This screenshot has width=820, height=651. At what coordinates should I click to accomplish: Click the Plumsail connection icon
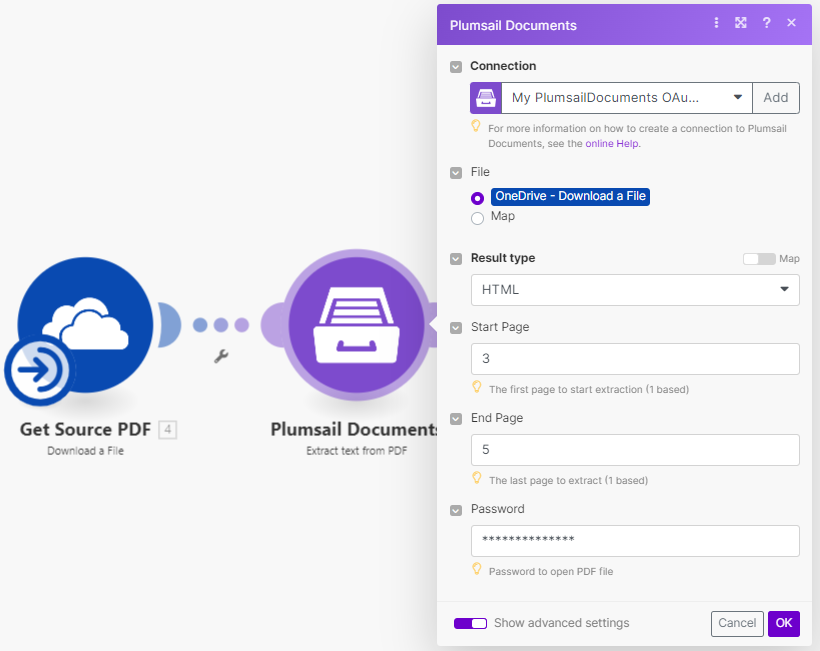pos(486,98)
